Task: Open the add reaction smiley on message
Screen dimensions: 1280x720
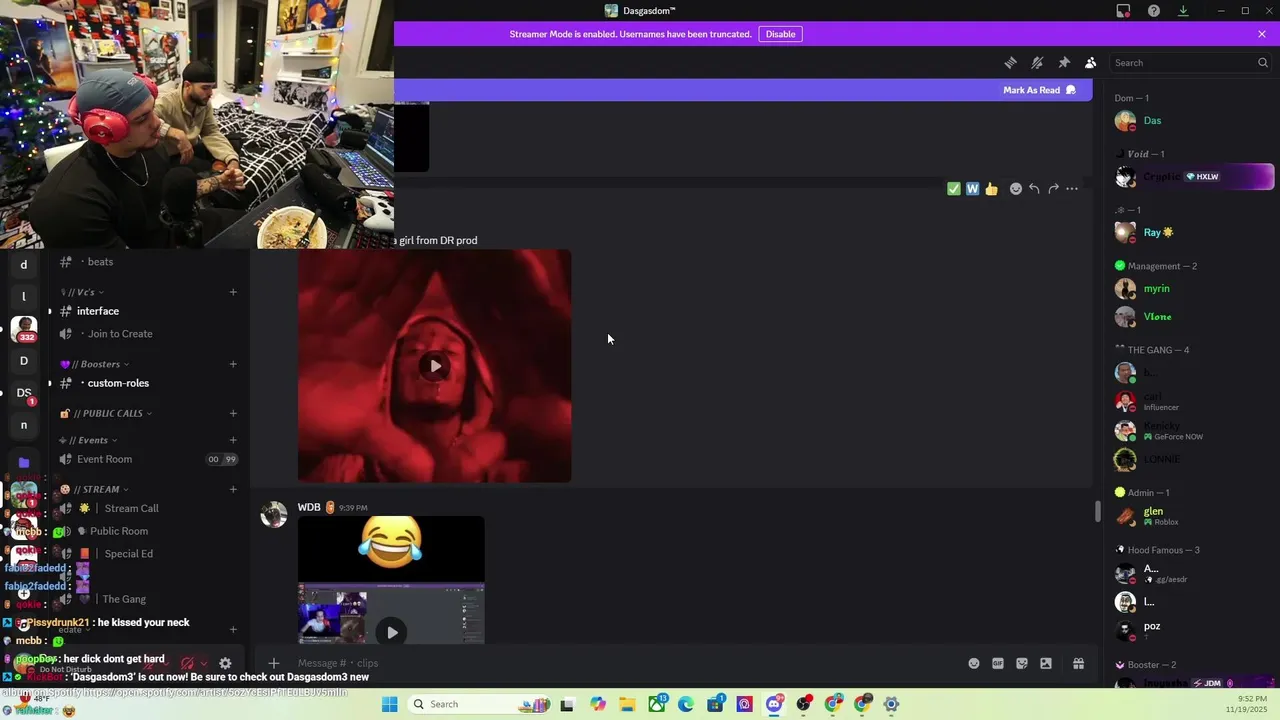Action: [1016, 188]
